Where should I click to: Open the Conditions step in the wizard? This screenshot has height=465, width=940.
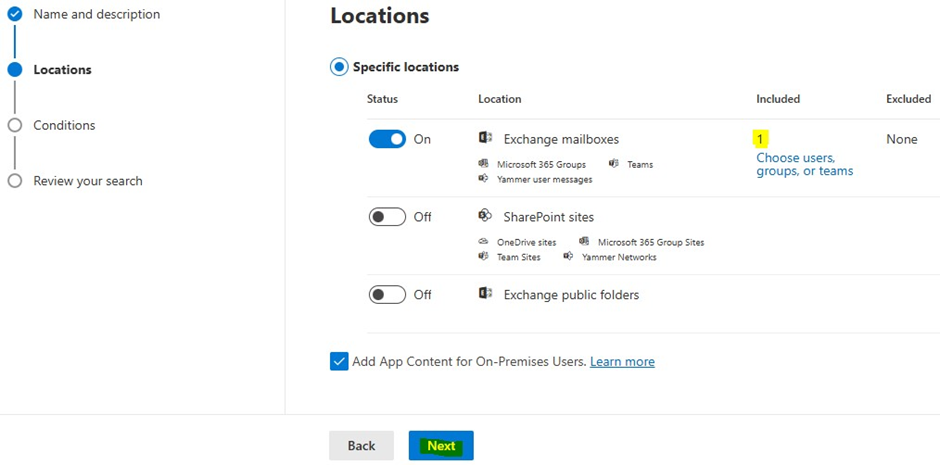[64, 125]
